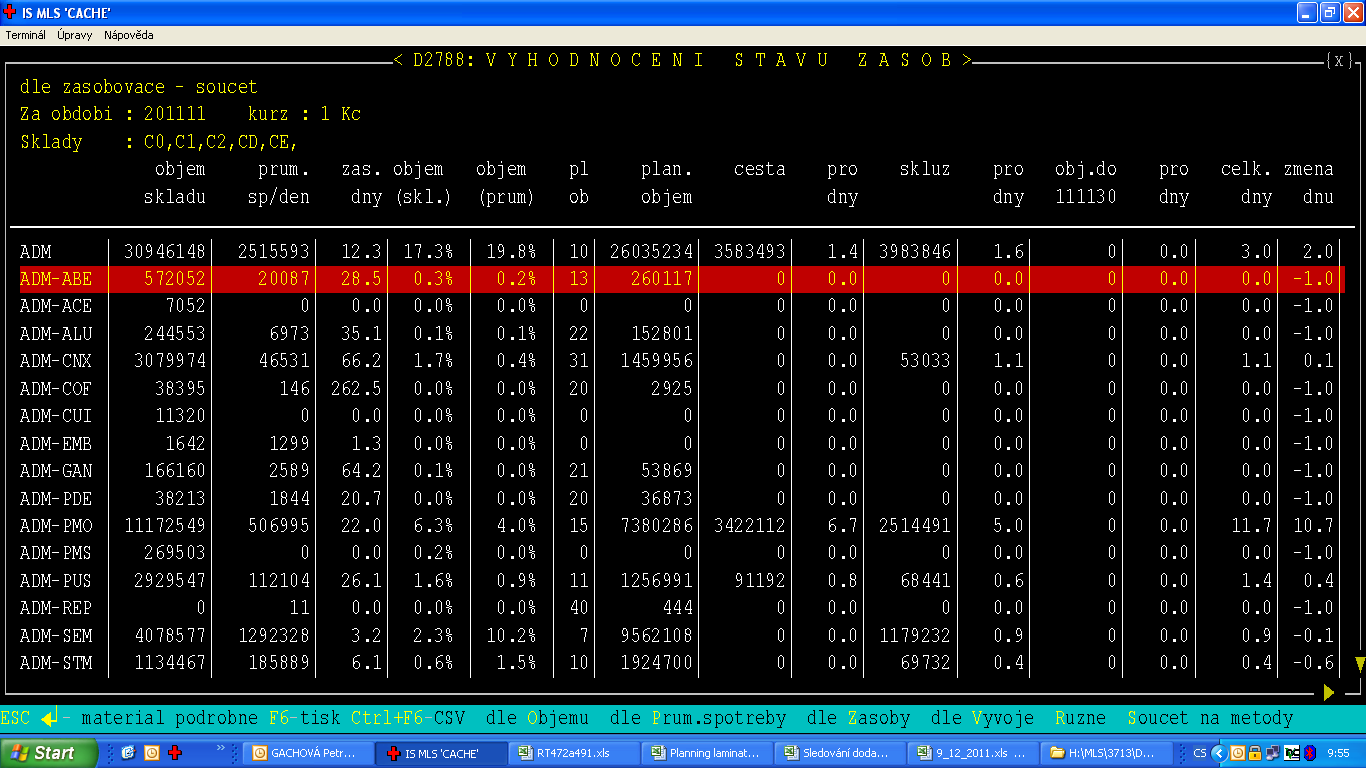Viewport: 1366px width, 768px height.
Task: Click the yellow return arrow next to ESC
Action: click(49, 717)
